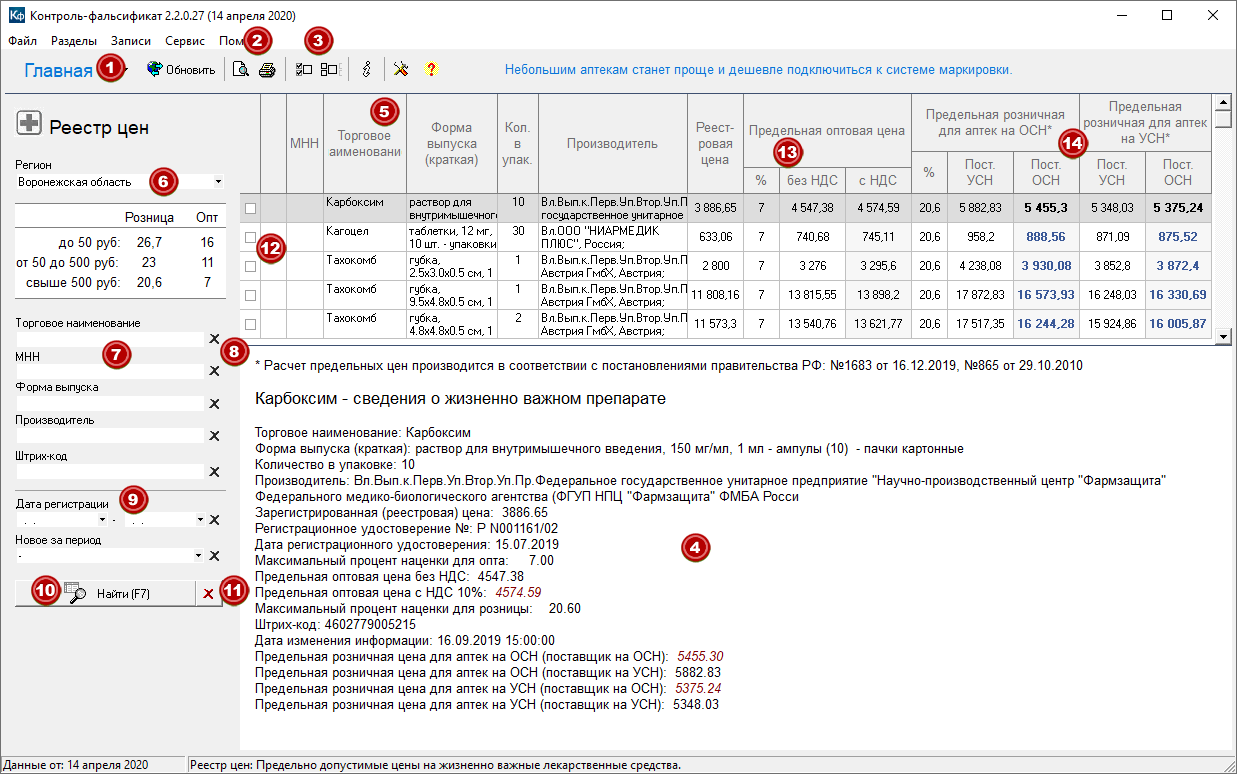
Task: Click the с НДС column header
Action: point(878,180)
